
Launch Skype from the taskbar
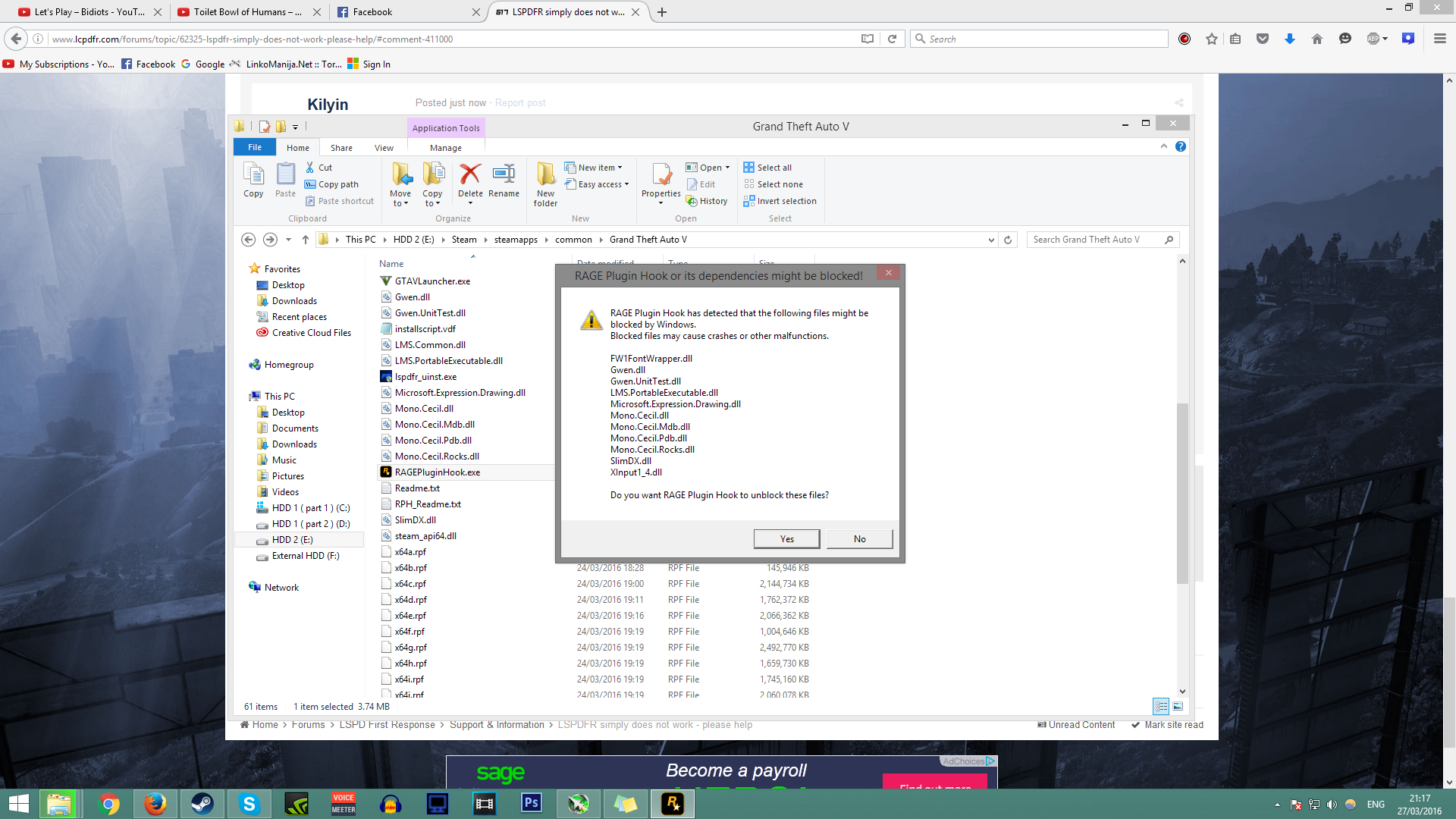249,804
